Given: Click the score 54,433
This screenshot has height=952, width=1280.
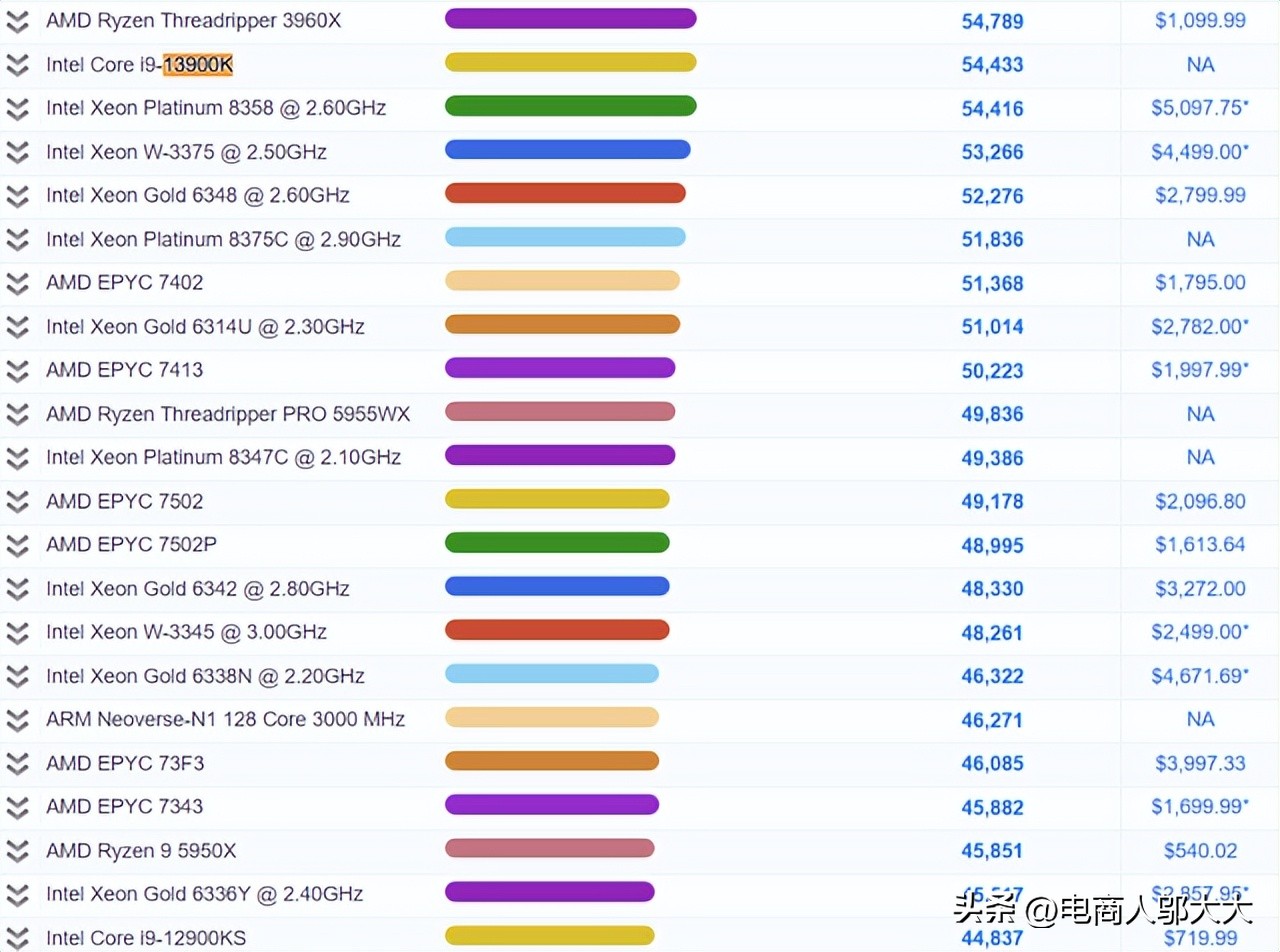Looking at the screenshot, I should pos(993,65).
